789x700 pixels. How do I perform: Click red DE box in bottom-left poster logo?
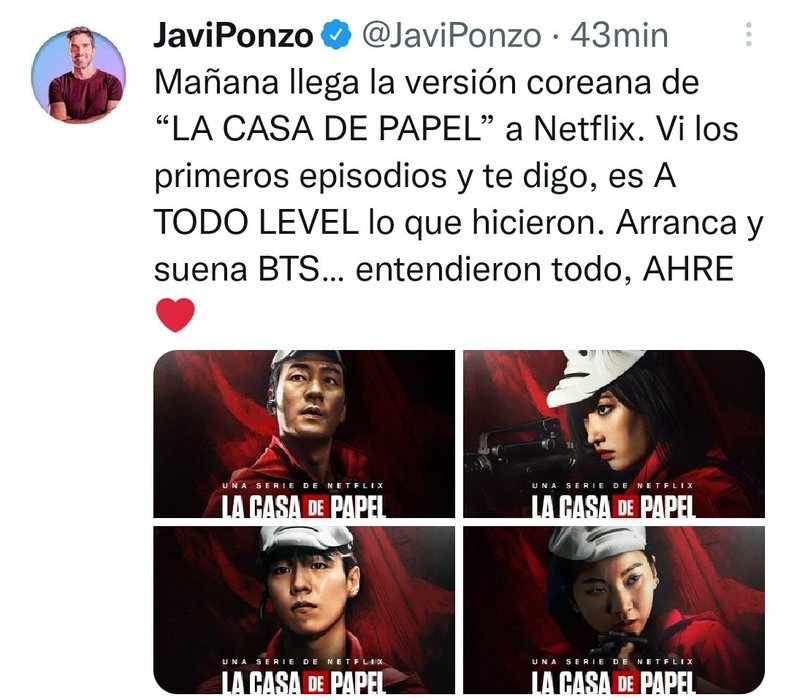[x=315, y=684]
